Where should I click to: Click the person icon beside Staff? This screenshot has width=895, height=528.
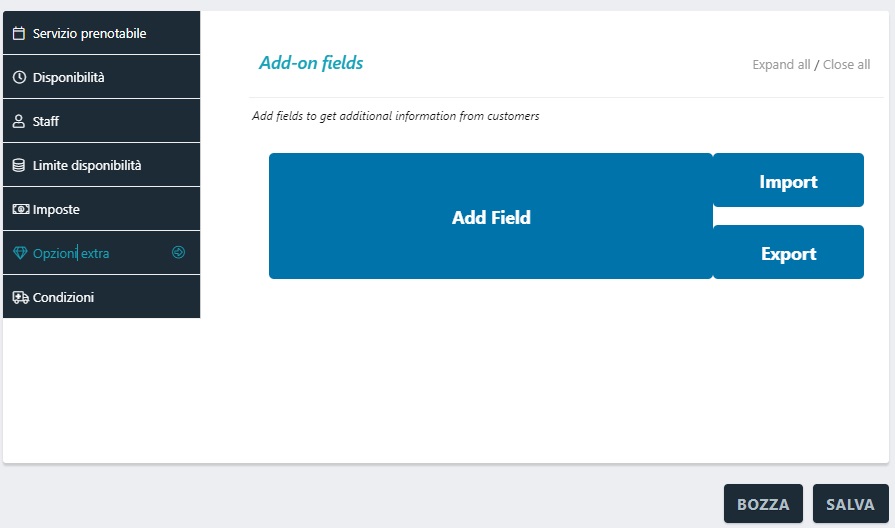19,121
